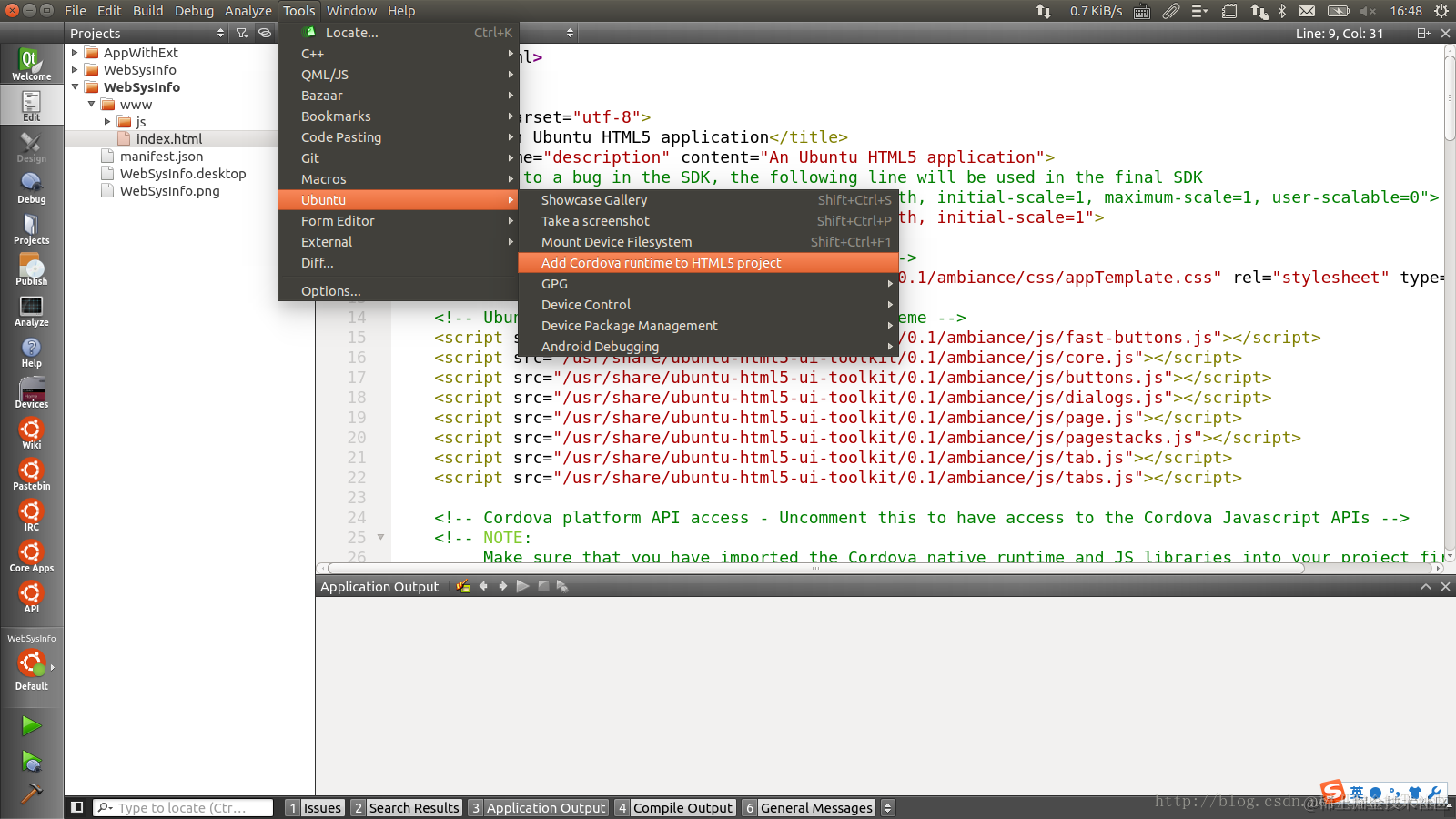Viewport: 1456px width, 819px height.
Task: Open WebSysInfo Default kit selector
Action: (32, 662)
